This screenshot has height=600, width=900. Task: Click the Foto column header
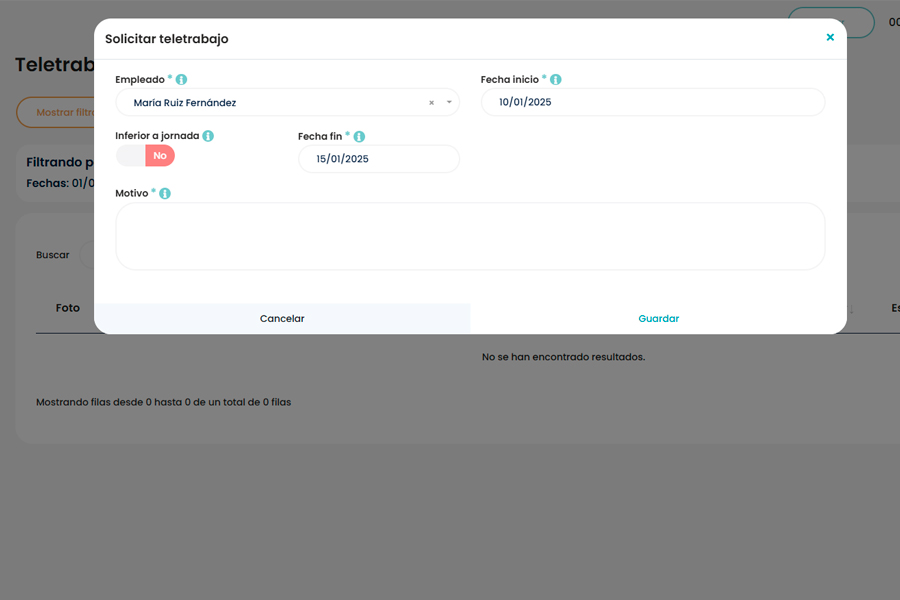tap(67, 307)
